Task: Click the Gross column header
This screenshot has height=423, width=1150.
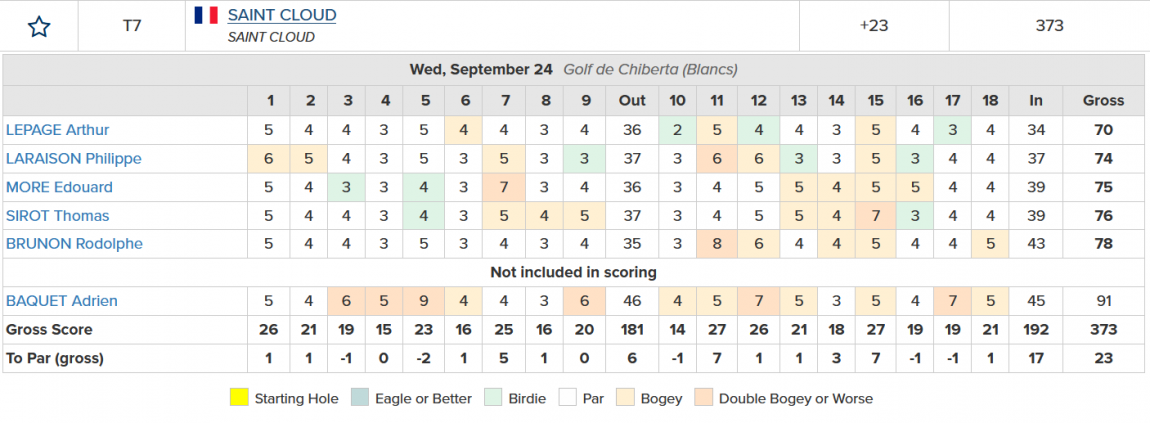Action: coord(1103,100)
